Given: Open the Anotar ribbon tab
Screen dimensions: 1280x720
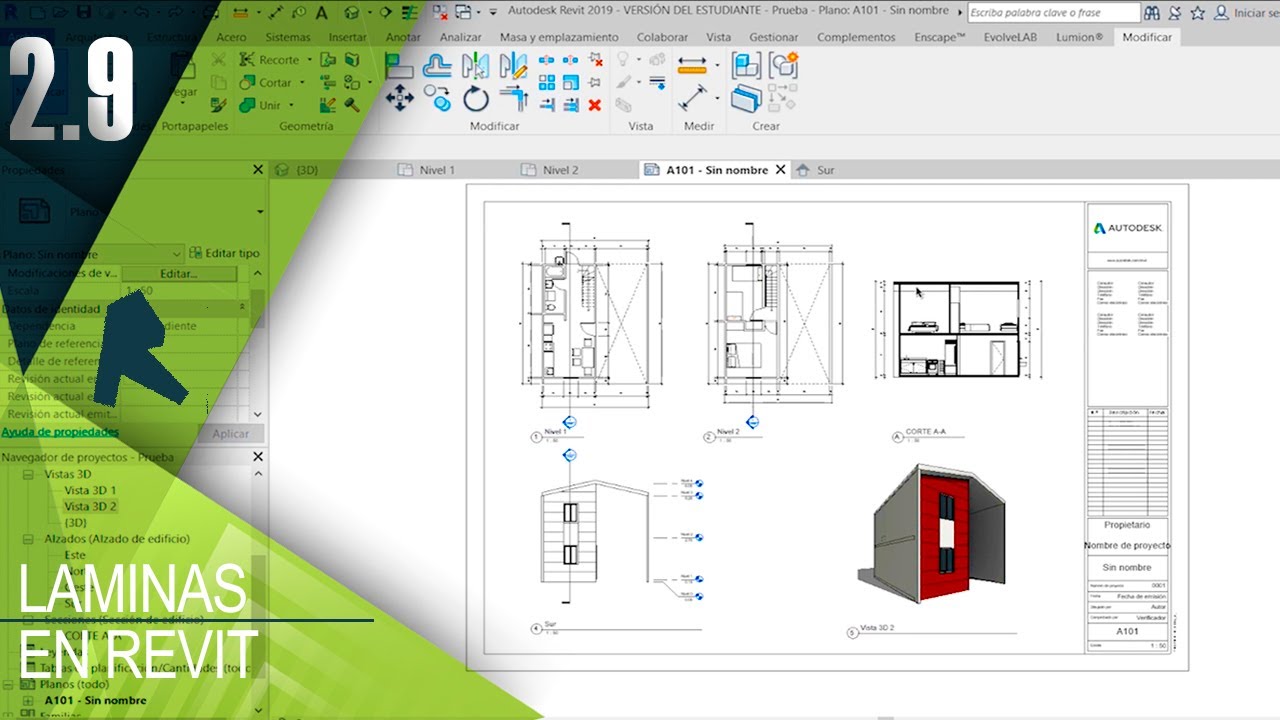Looking at the screenshot, I should pos(403,37).
